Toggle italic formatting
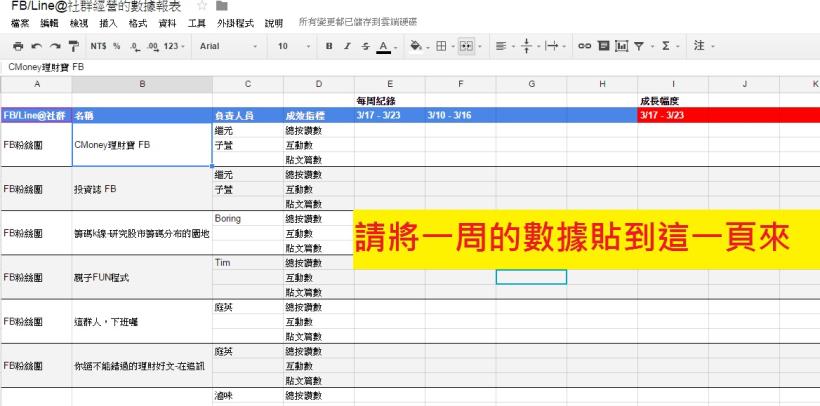The height and width of the screenshot is (406, 820). (347, 46)
